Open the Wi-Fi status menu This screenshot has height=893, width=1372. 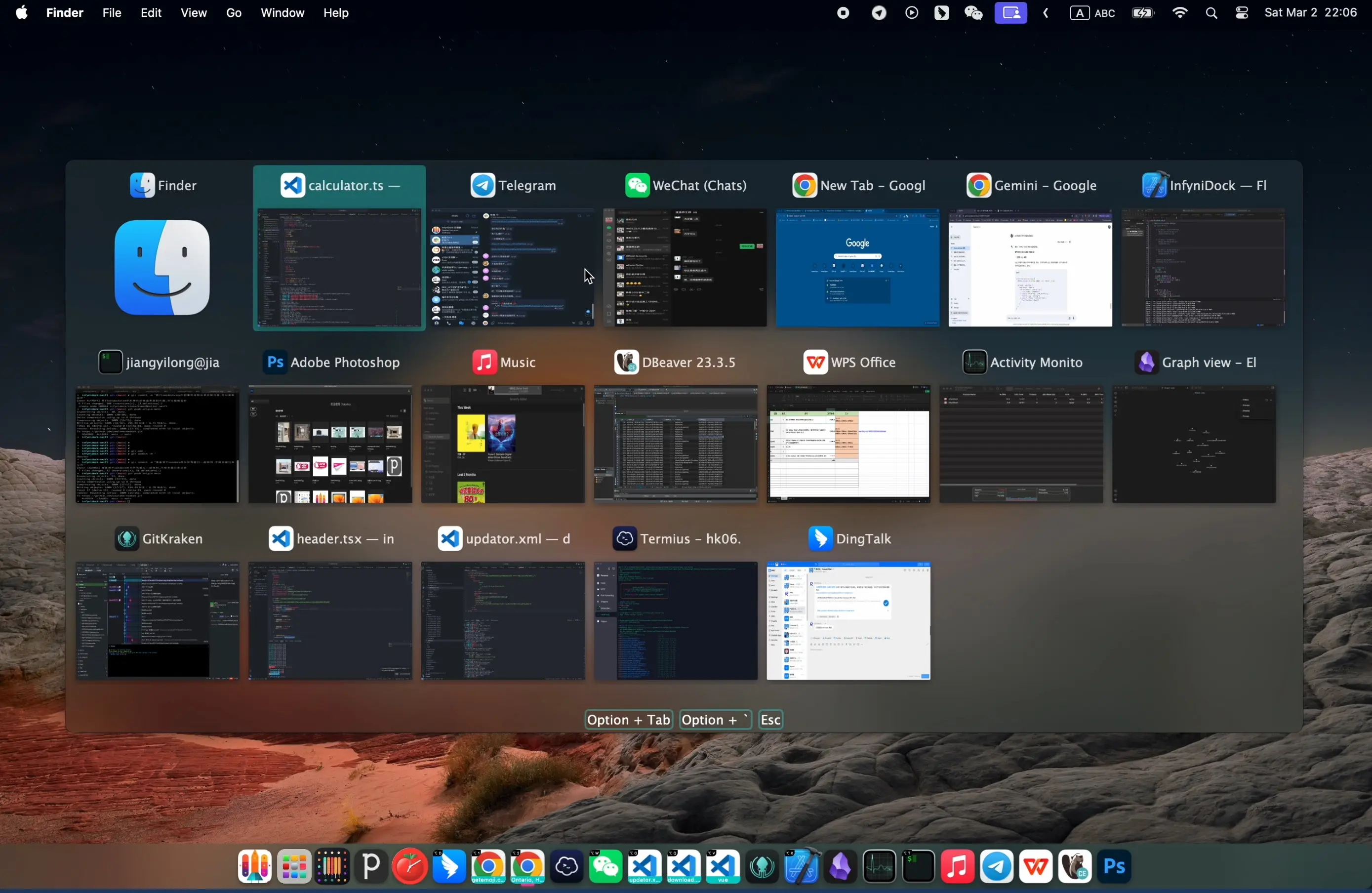pos(1180,13)
